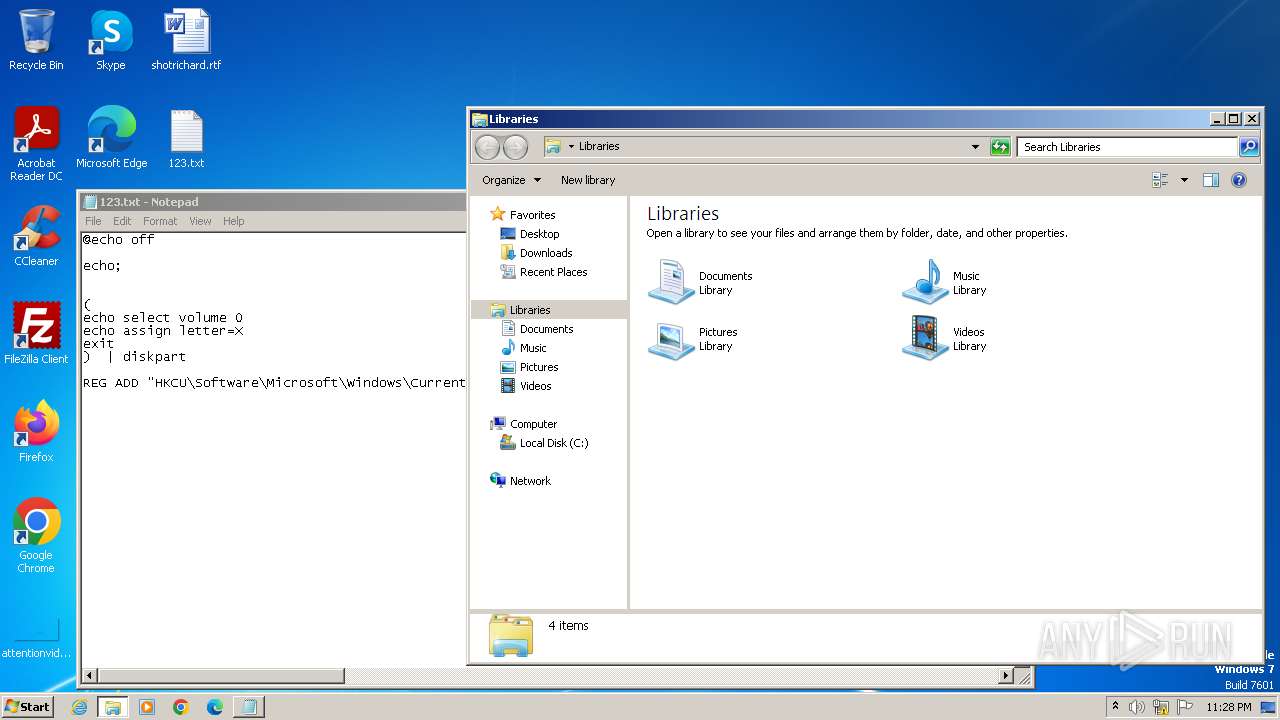Screen dimensions: 1280x720
Task: Open Windows Media Player taskbar icon
Action: point(147,707)
